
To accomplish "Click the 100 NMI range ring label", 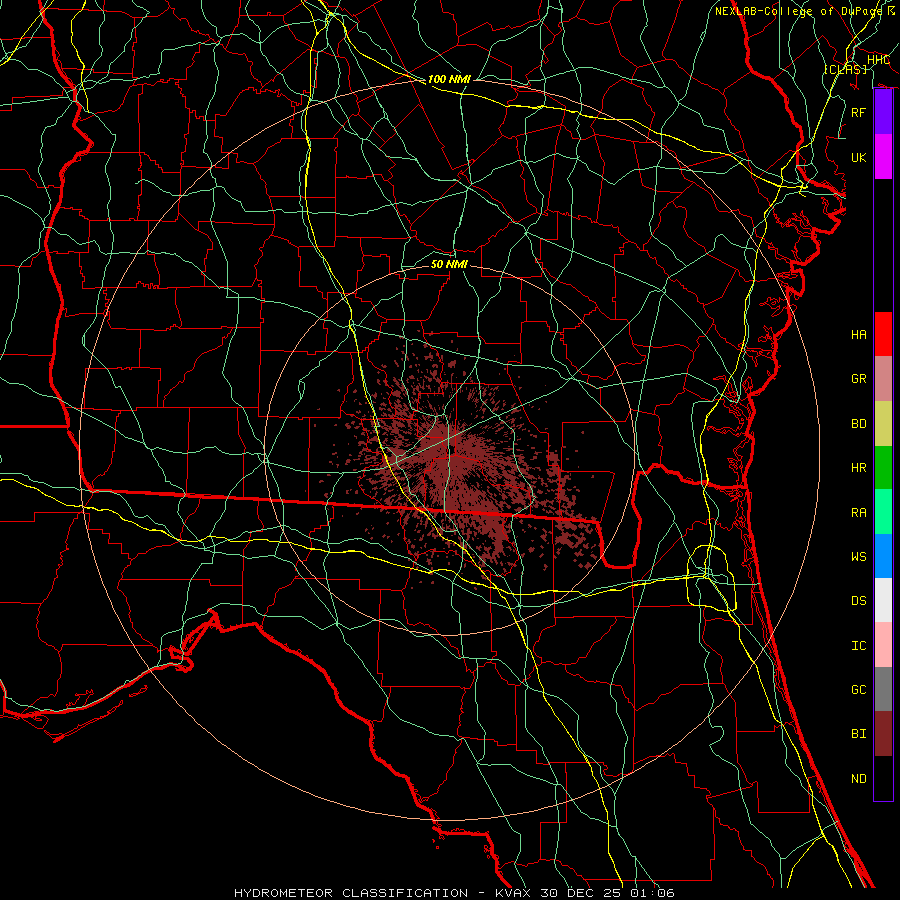I will 449,79.
